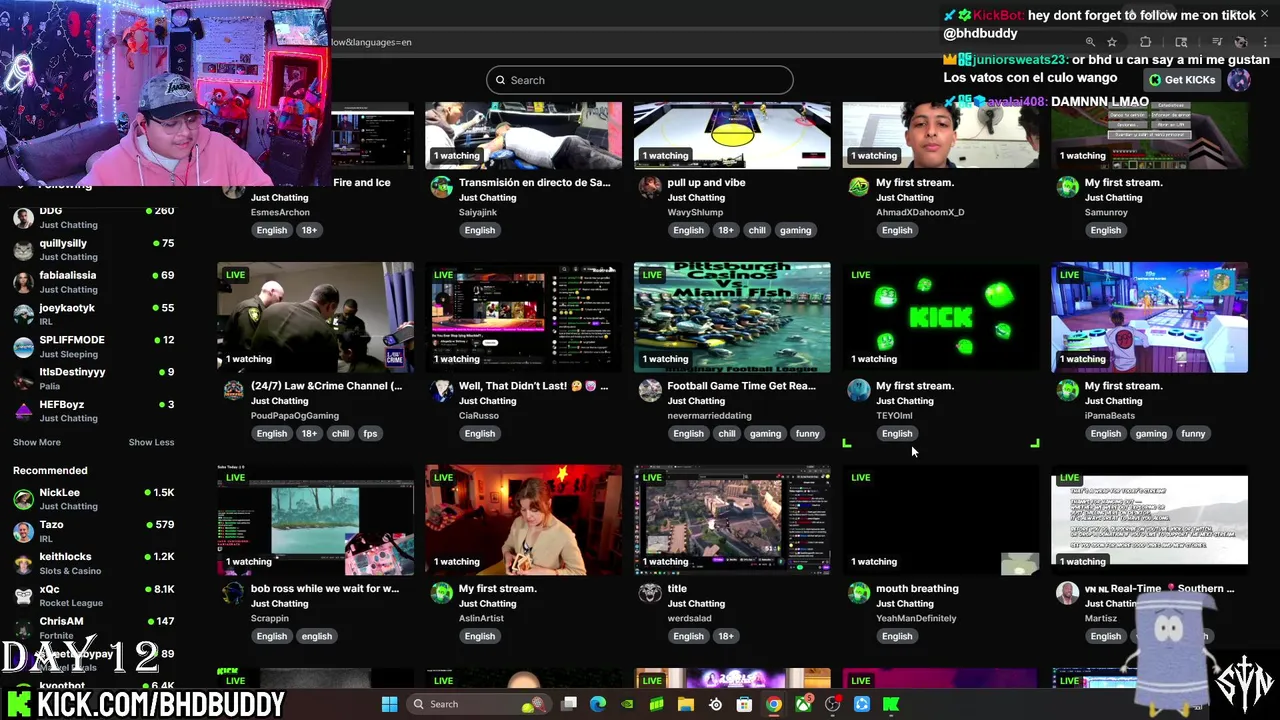Open the green Kick app in the taskbar
Image resolution: width=1280 pixels, height=720 pixels.
[890, 704]
